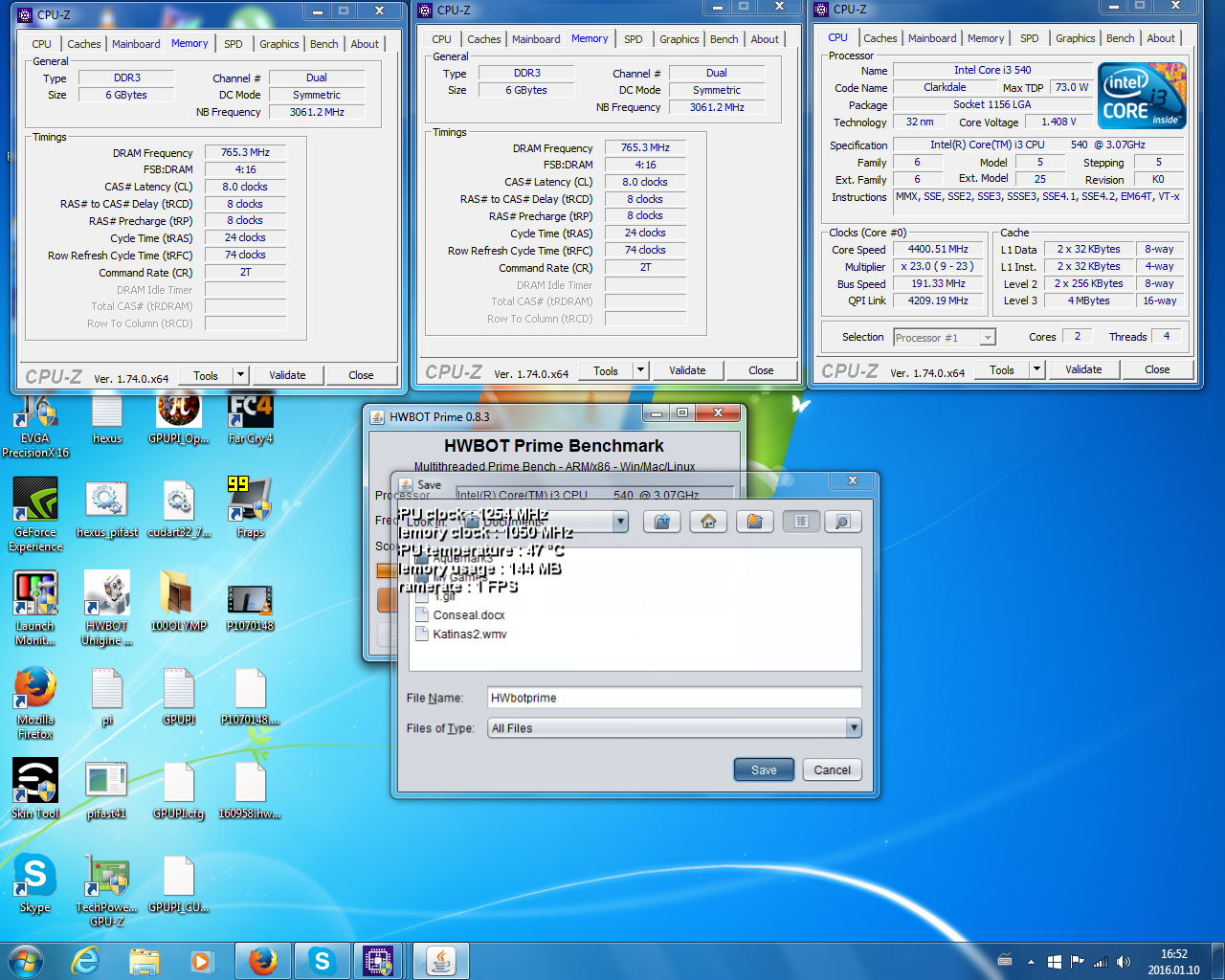Click Validate in rightmost CPU-Z window
1225x980 pixels.
click(x=1083, y=369)
